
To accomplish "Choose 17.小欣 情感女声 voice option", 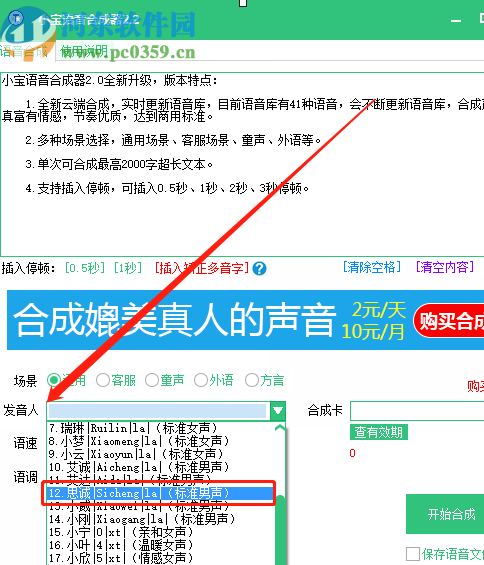I will 161,558.
